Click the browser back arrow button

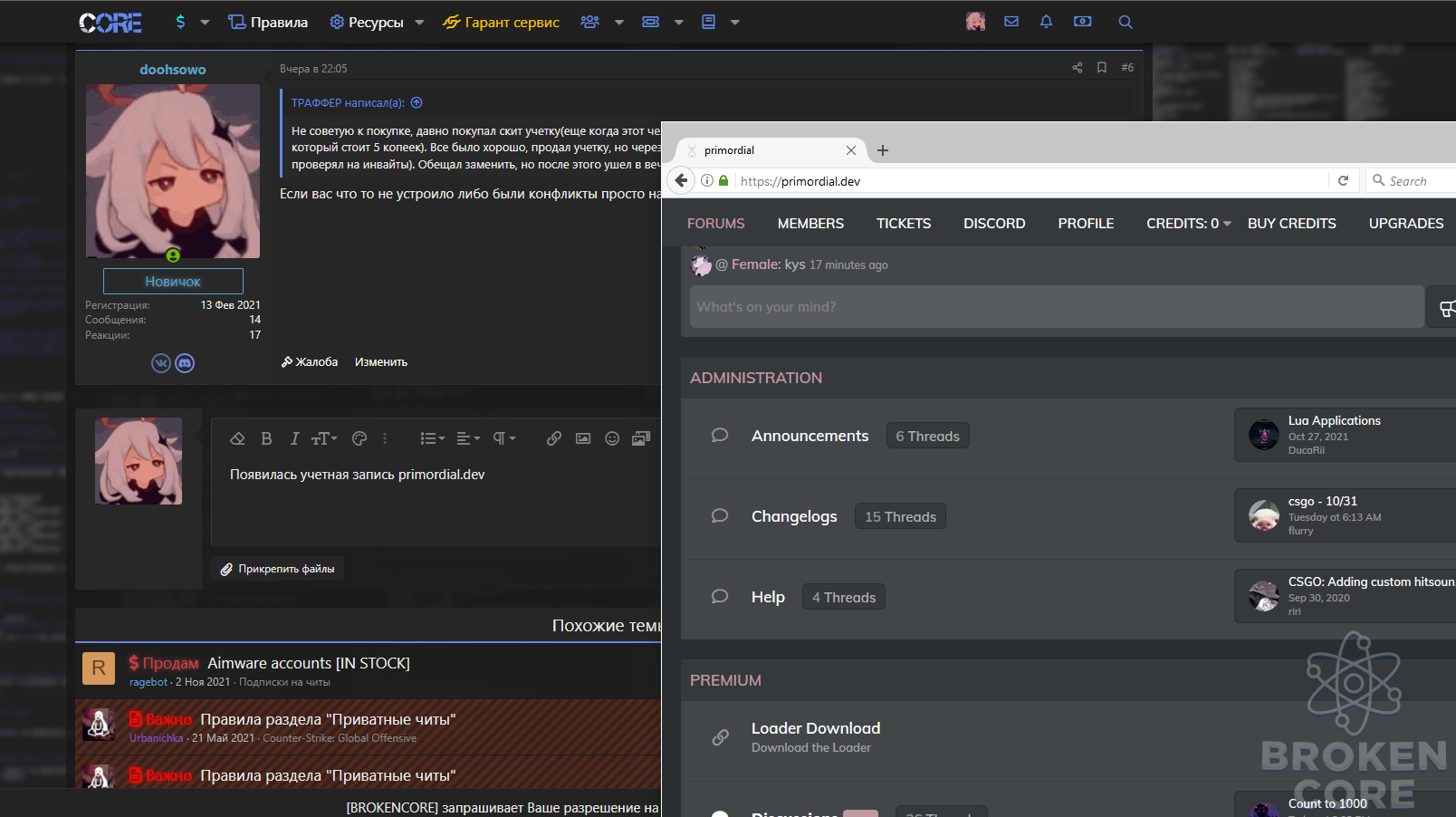coord(682,180)
